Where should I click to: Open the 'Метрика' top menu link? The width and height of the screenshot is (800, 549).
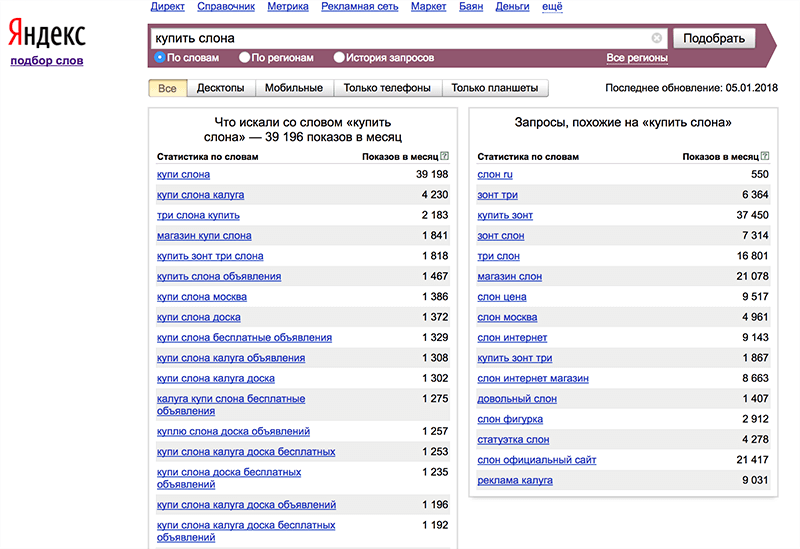[288, 7]
